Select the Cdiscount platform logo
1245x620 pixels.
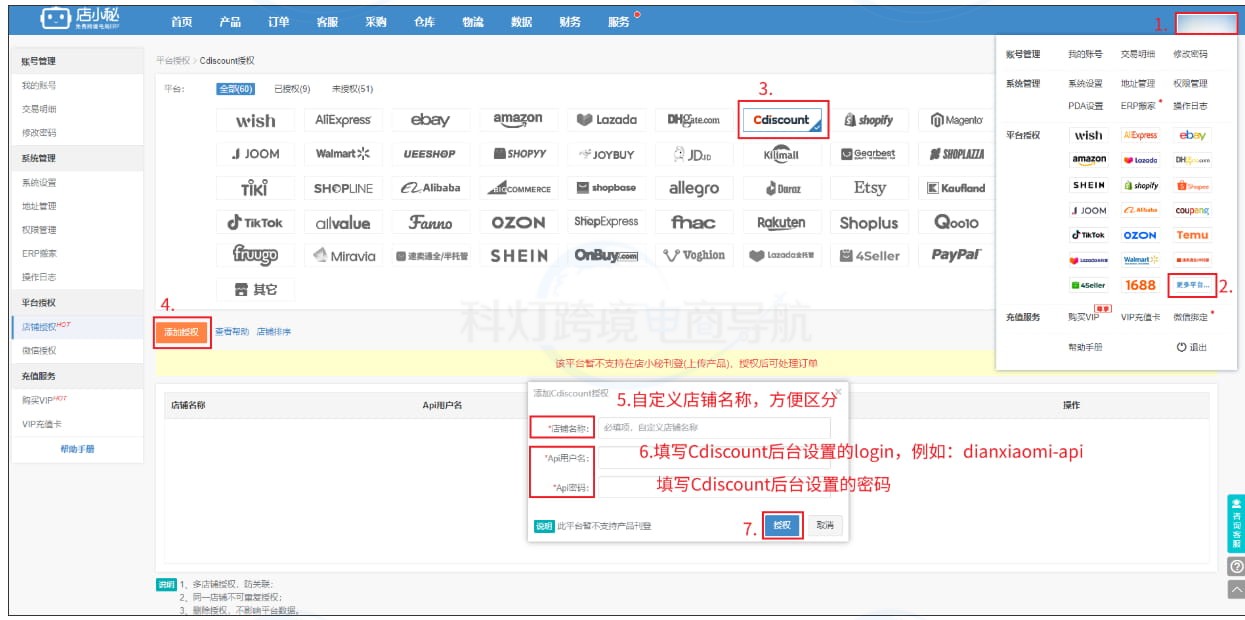(783, 120)
